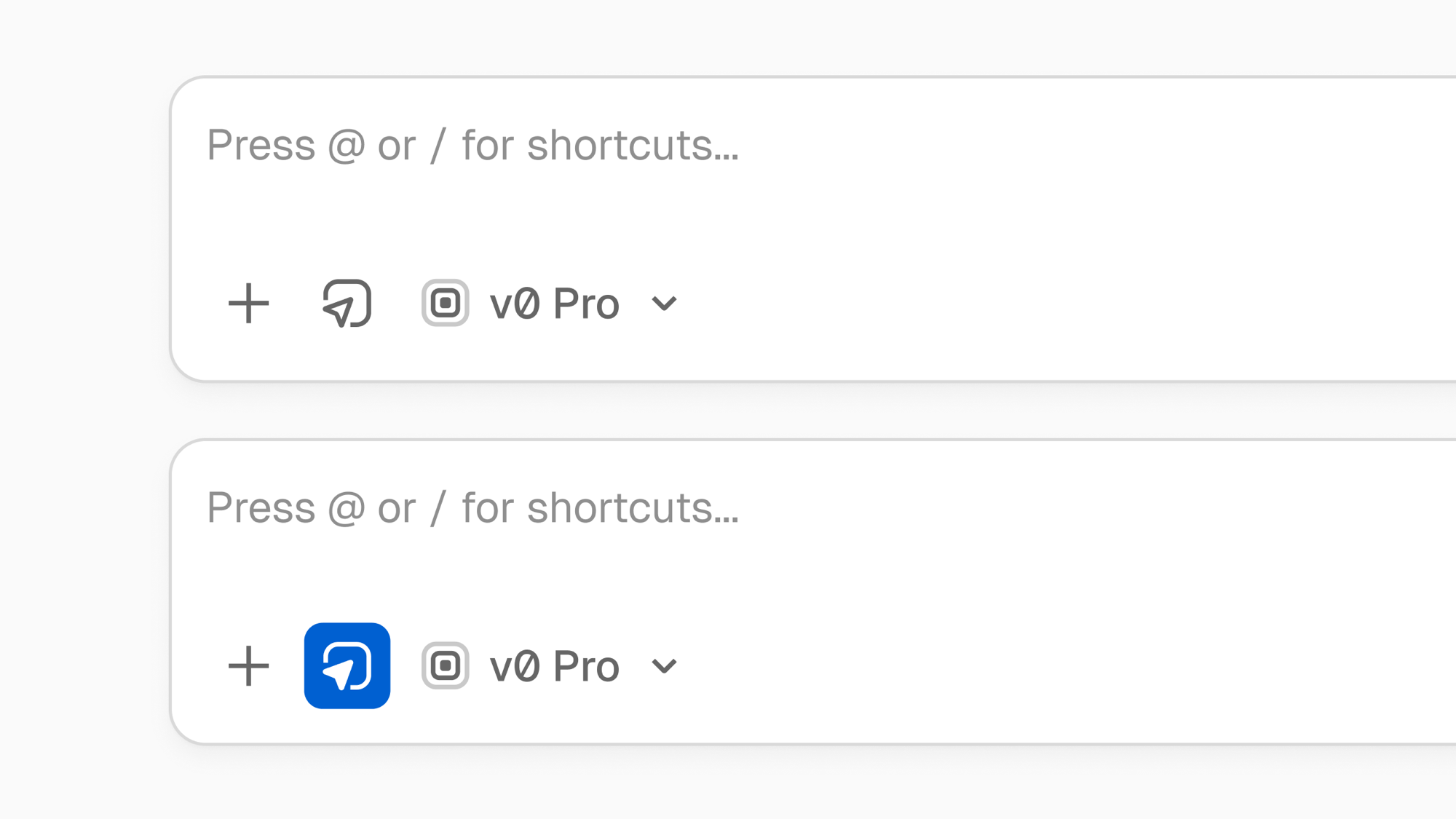Click the v0 model square icon in top box
The height and width of the screenshot is (819, 1456).
(445, 303)
